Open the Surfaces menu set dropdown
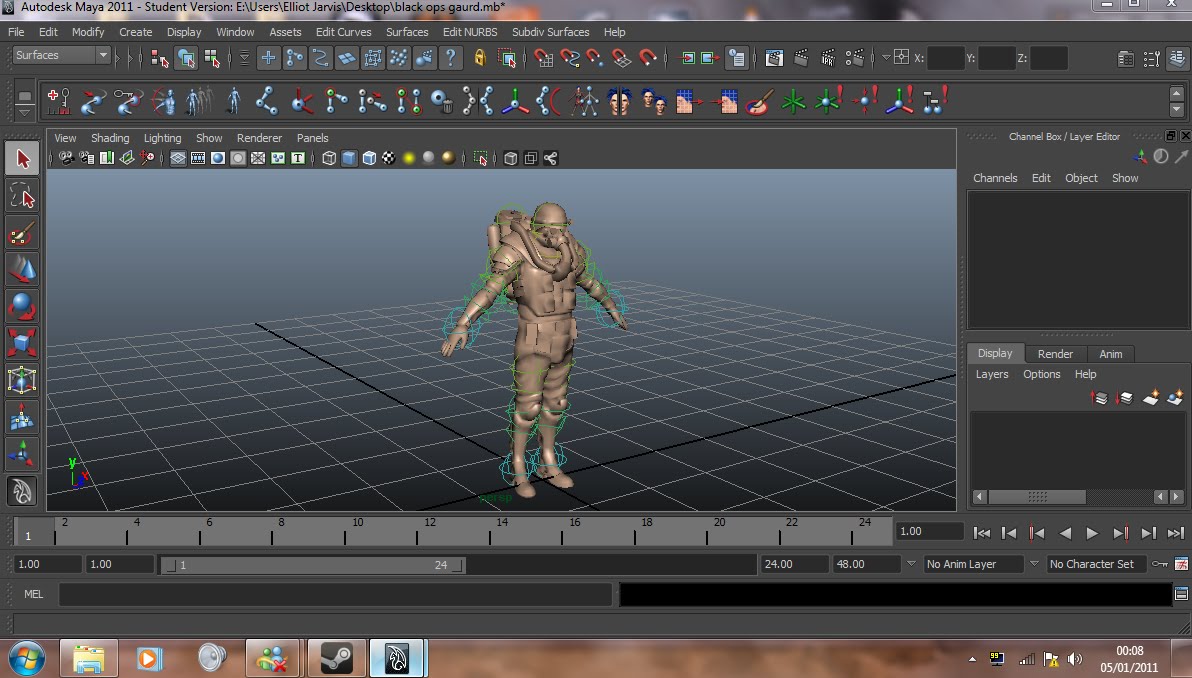Image resolution: width=1192 pixels, height=678 pixels. 62,55
